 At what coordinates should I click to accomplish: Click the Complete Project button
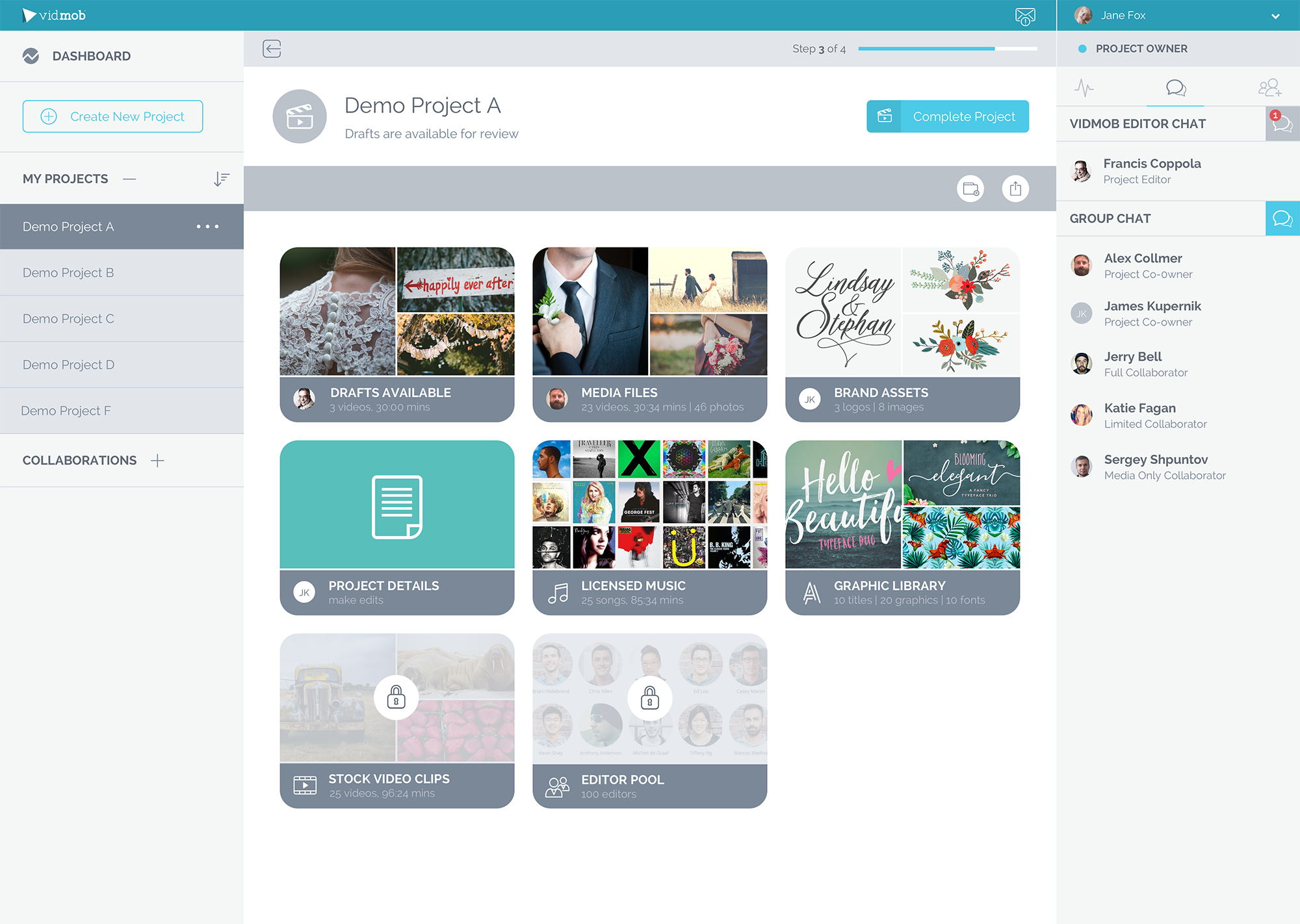(947, 116)
